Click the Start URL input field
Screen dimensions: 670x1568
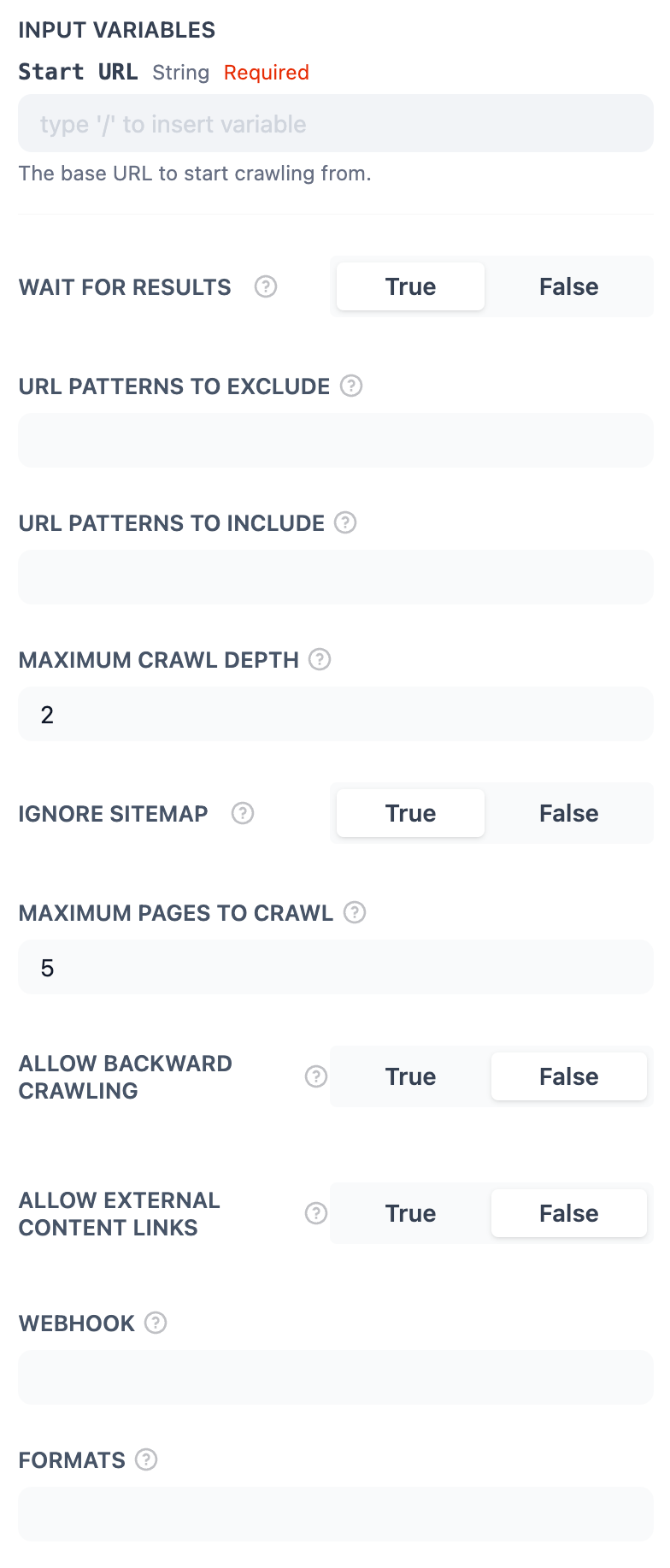335,124
